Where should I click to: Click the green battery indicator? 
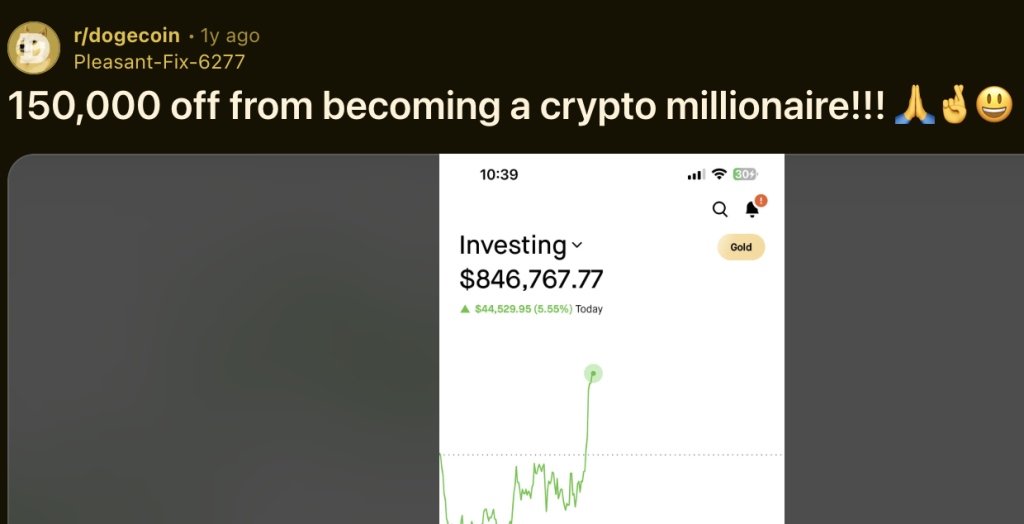[745, 174]
